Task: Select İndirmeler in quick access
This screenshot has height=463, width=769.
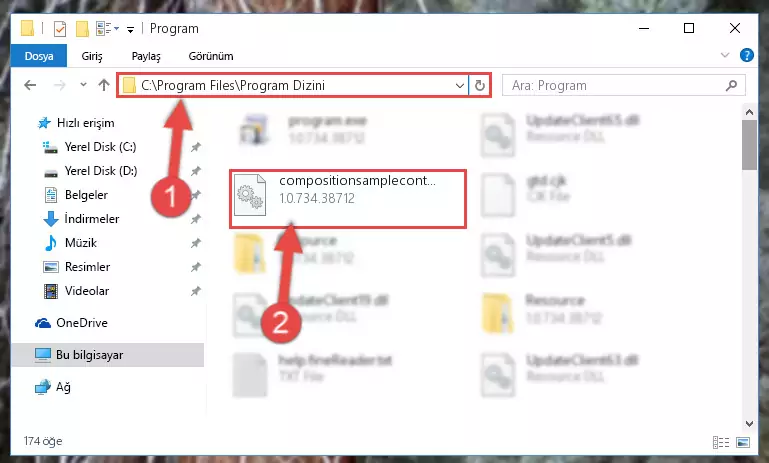Action: coord(92,219)
